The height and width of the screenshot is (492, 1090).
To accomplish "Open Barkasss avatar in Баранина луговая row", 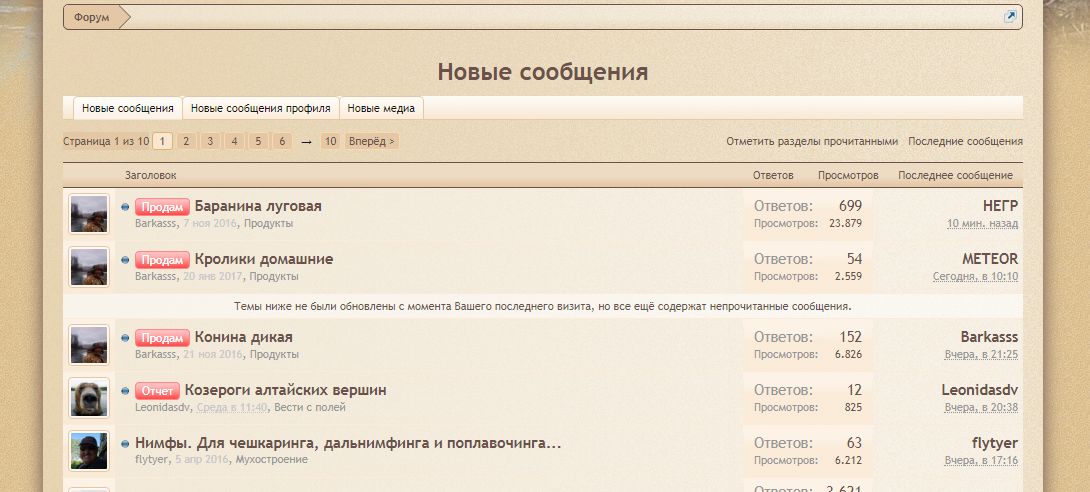I will click(x=89, y=214).
